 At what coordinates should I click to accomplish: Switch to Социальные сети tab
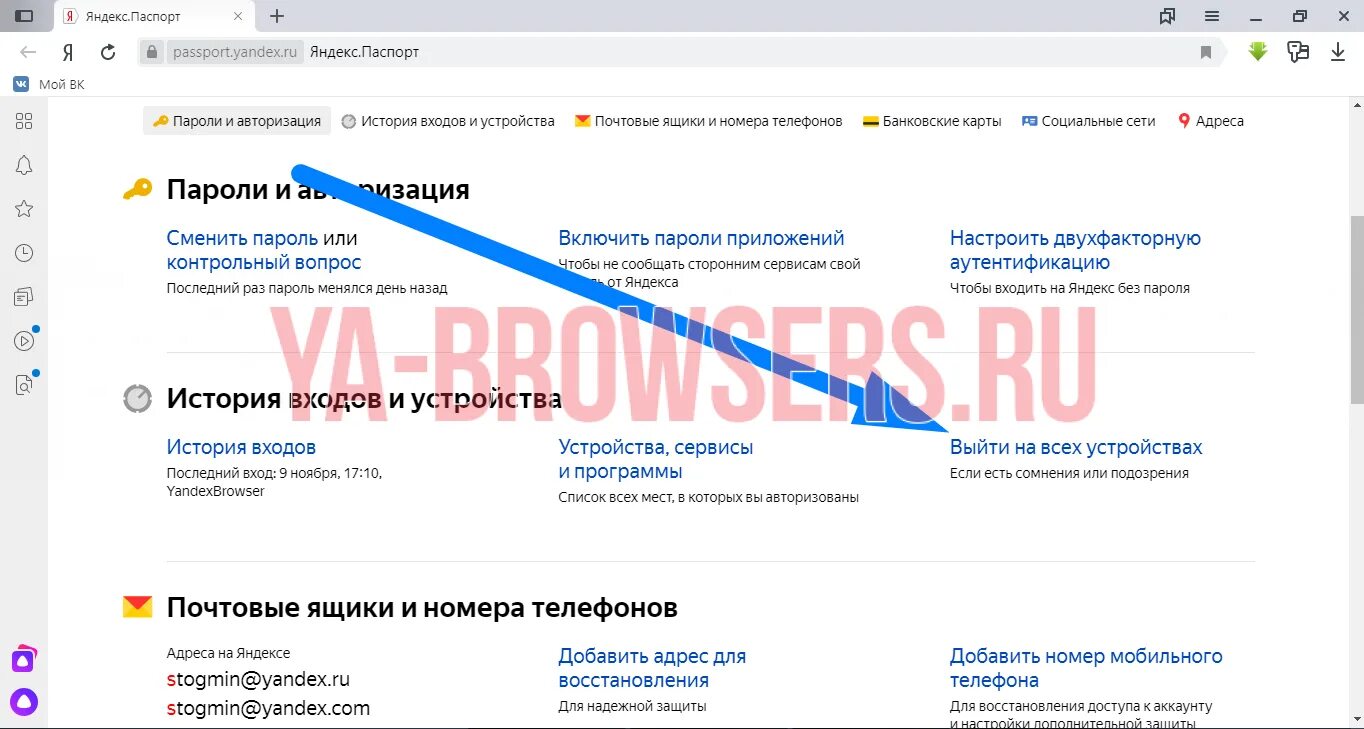click(1088, 121)
